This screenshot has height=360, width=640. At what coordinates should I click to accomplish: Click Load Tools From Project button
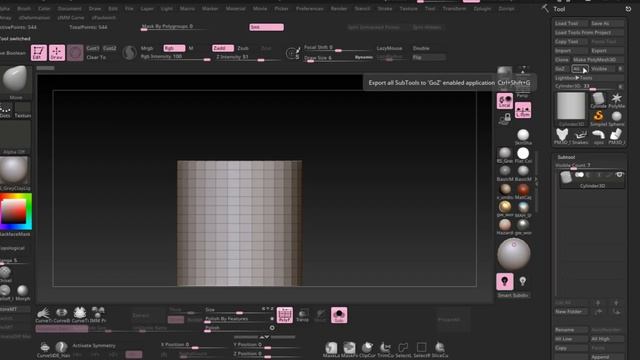589,33
